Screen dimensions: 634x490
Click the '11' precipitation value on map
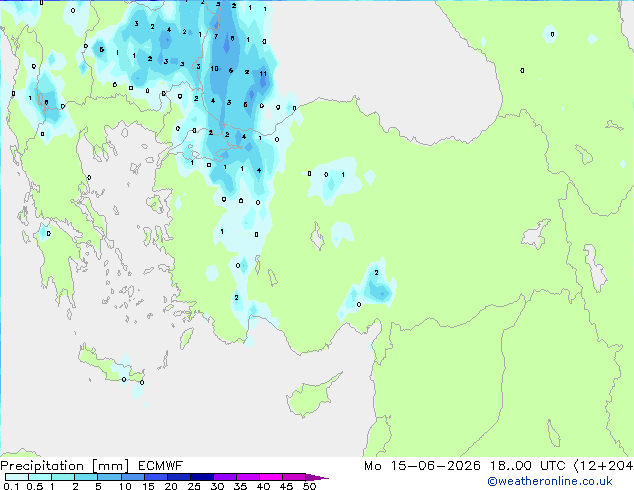(263, 74)
